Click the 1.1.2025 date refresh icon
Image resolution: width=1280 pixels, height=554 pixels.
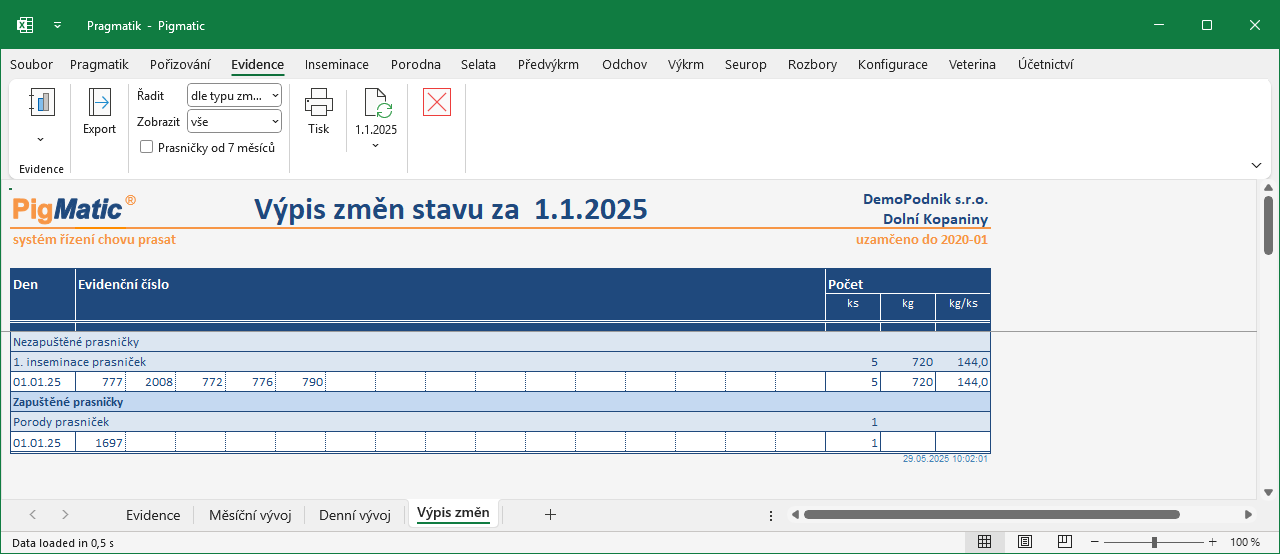376,104
